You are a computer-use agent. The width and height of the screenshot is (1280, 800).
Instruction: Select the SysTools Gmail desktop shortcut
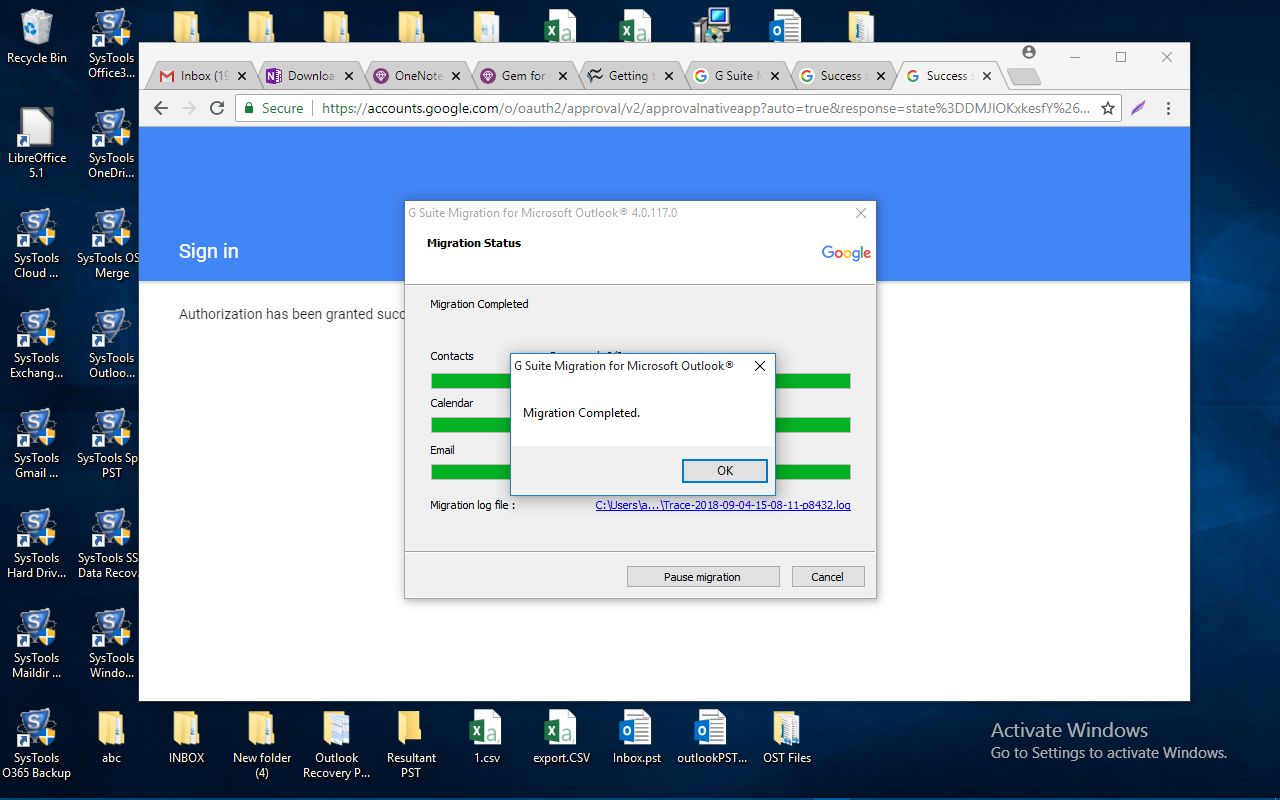point(37,443)
